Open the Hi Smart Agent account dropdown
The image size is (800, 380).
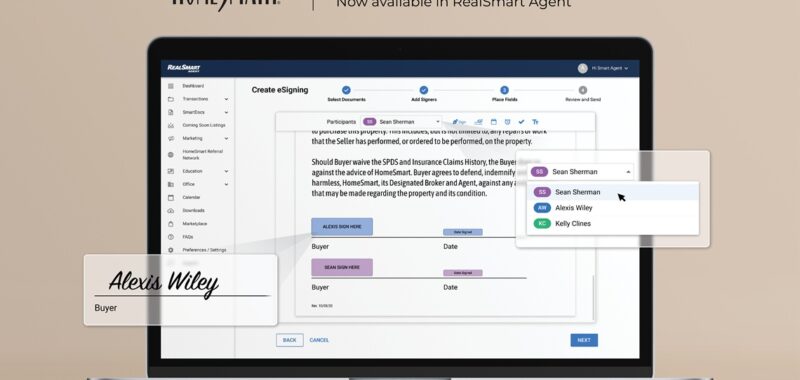coord(610,68)
